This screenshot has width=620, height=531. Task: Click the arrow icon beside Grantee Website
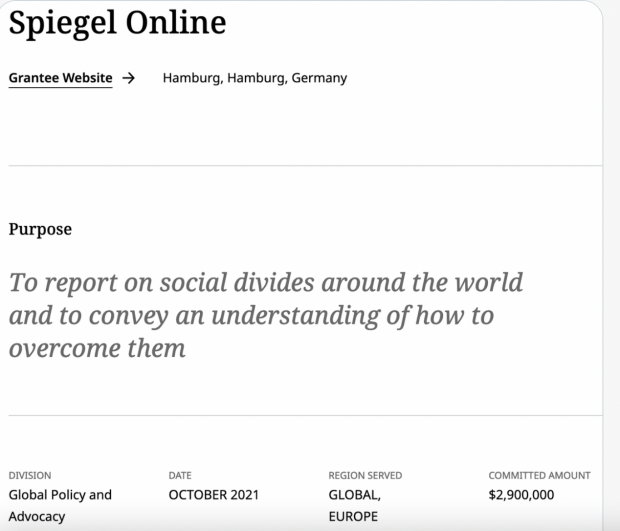[x=128, y=79]
